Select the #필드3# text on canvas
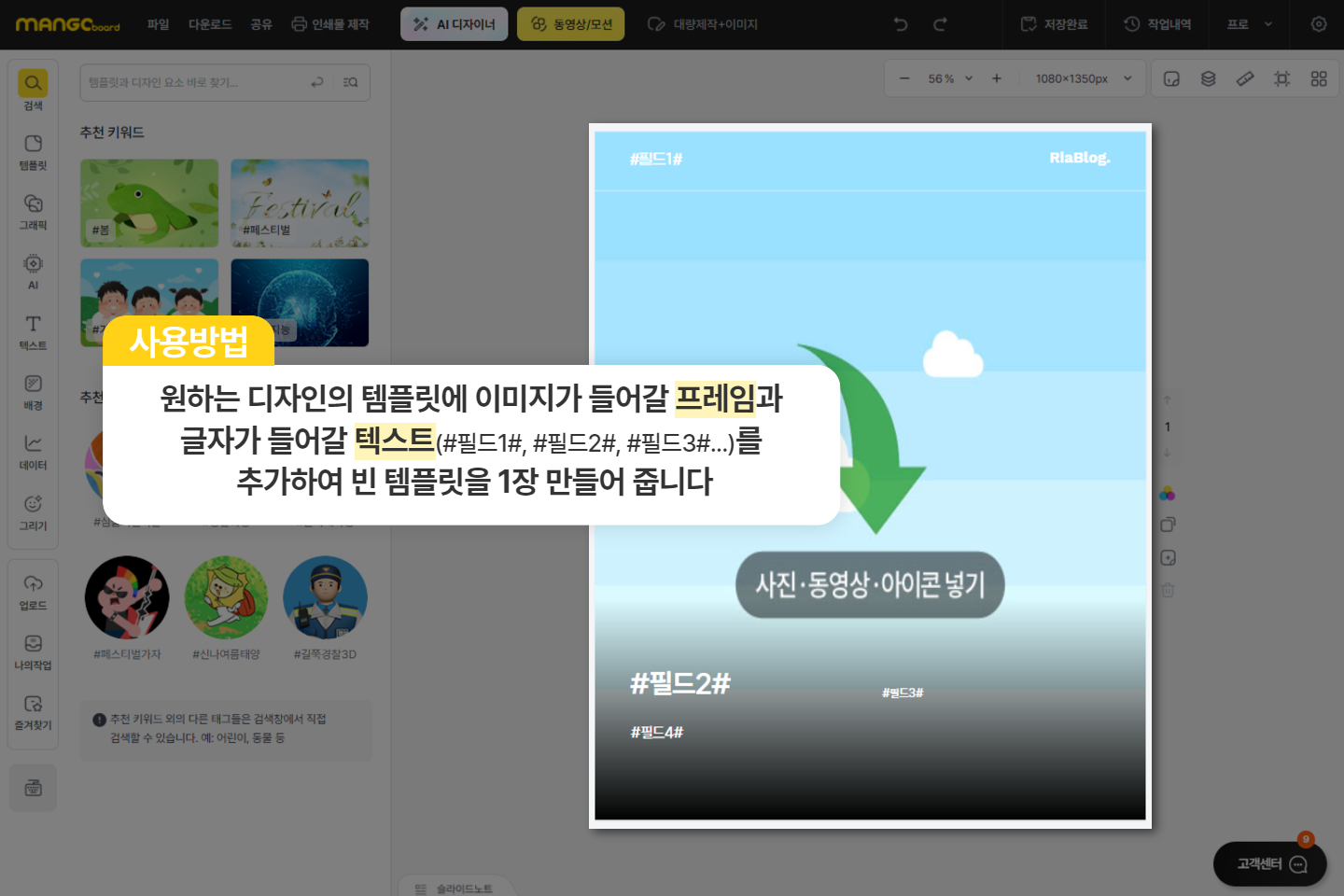1344x896 pixels. (x=903, y=693)
